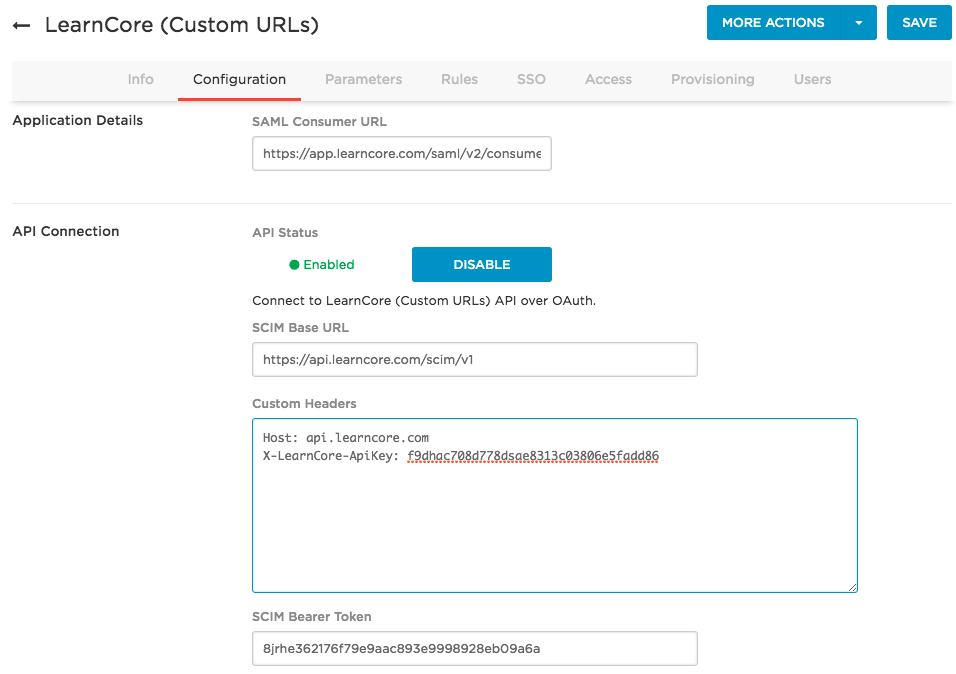Screen dimensions: 956x674
Task: Click inside the Custom Headers text area
Action: (x=554, y=520)
